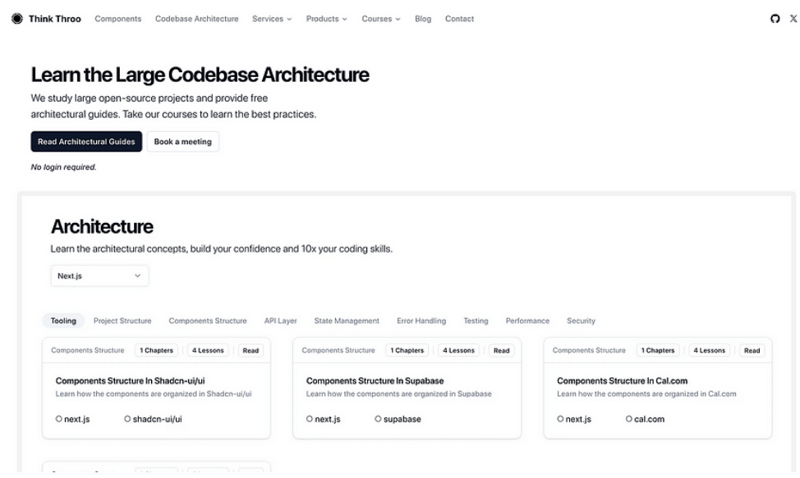Image resolution: width=800 pixels, height=478 pixels.
Task: Click the Book a meeting button
Action: [183, 142]
